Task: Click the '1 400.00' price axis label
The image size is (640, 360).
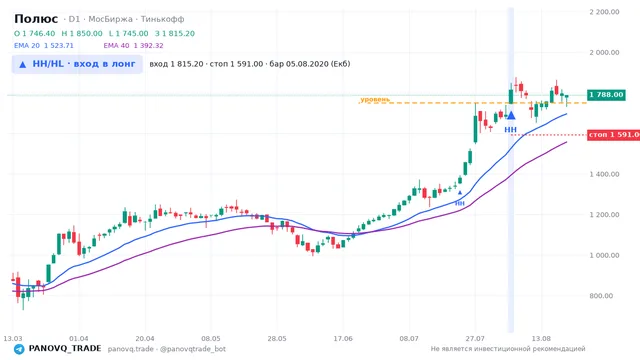Action: [x=604, y=174]
